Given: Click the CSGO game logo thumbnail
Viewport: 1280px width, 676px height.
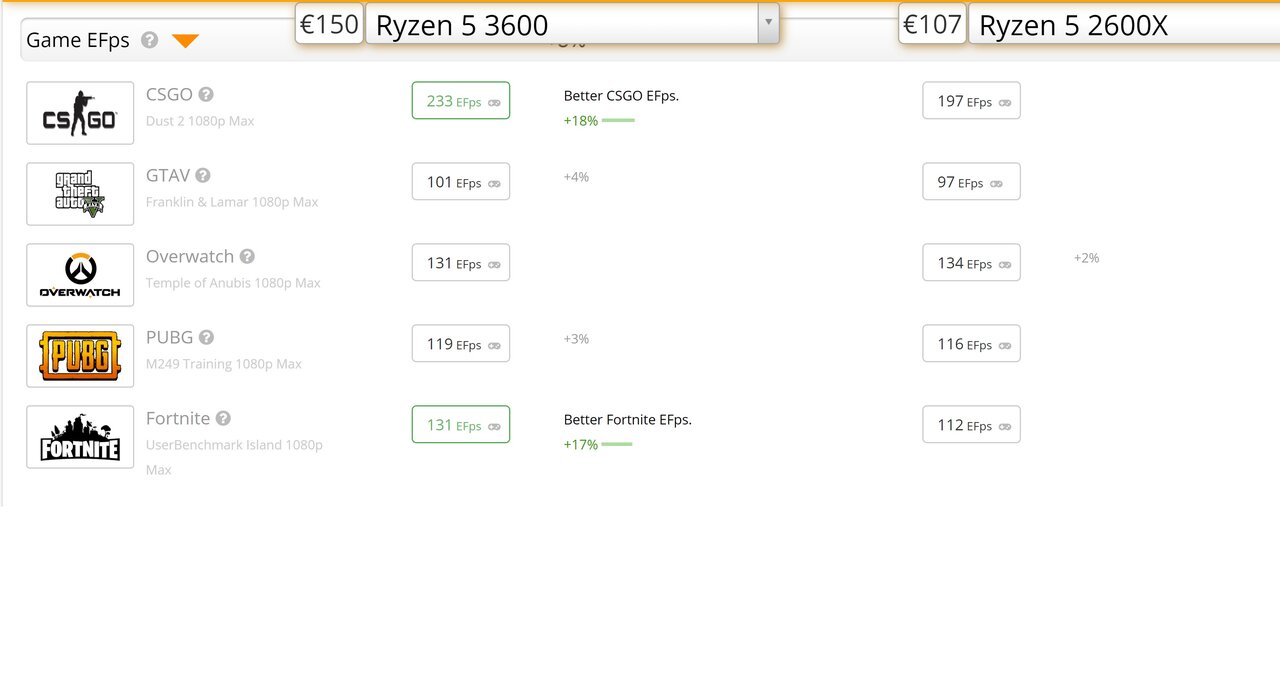Looking at the screenshot, I should coord(80,113).
